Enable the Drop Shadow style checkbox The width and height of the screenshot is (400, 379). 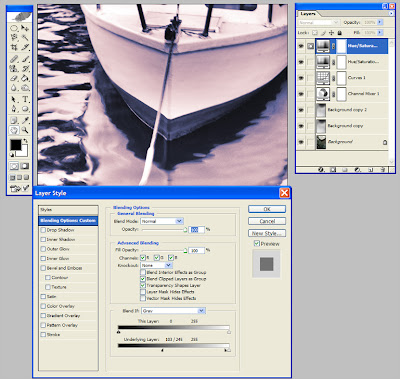coord(43,230)
